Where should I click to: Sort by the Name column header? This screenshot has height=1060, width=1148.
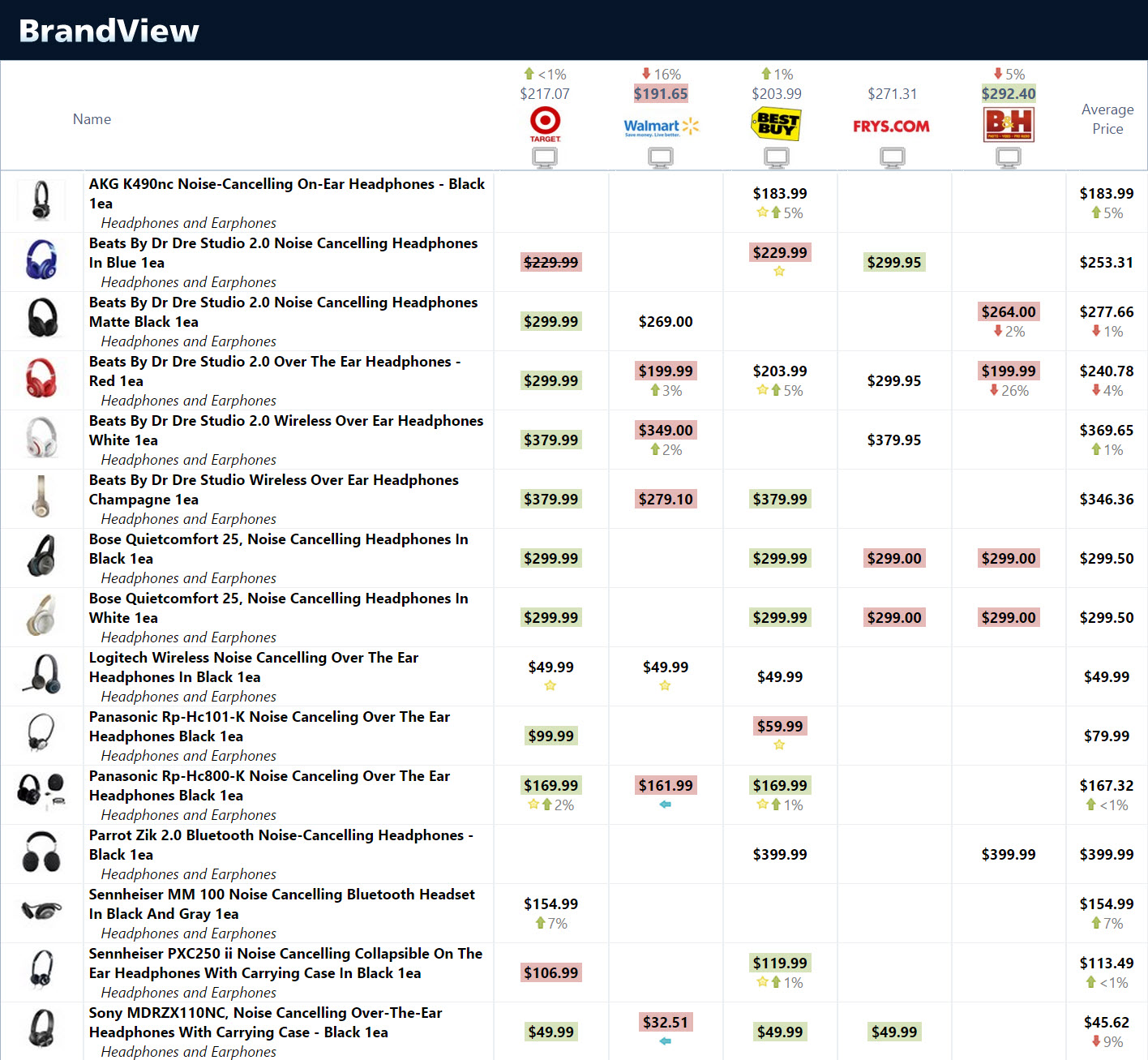[x=92, y=119]
